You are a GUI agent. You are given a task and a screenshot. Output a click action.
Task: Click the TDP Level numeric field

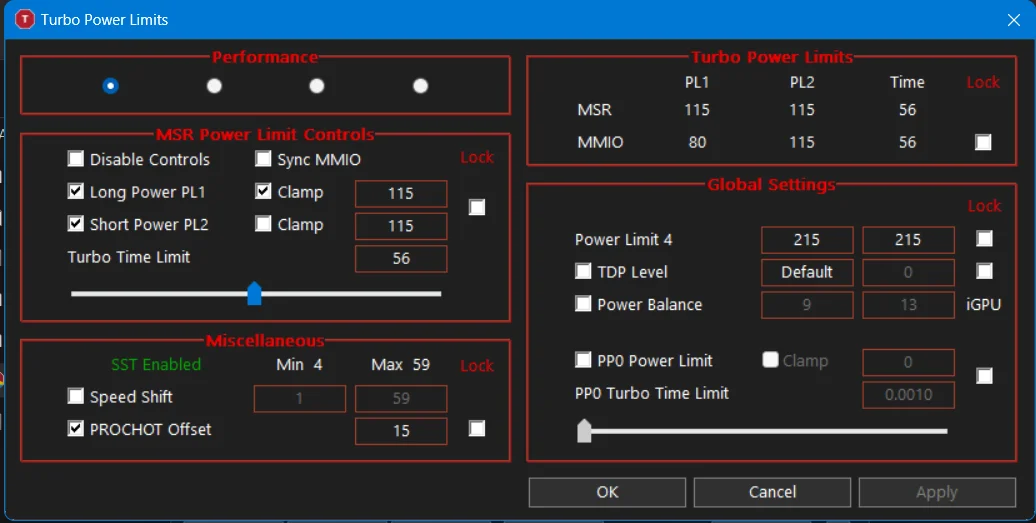908,272
